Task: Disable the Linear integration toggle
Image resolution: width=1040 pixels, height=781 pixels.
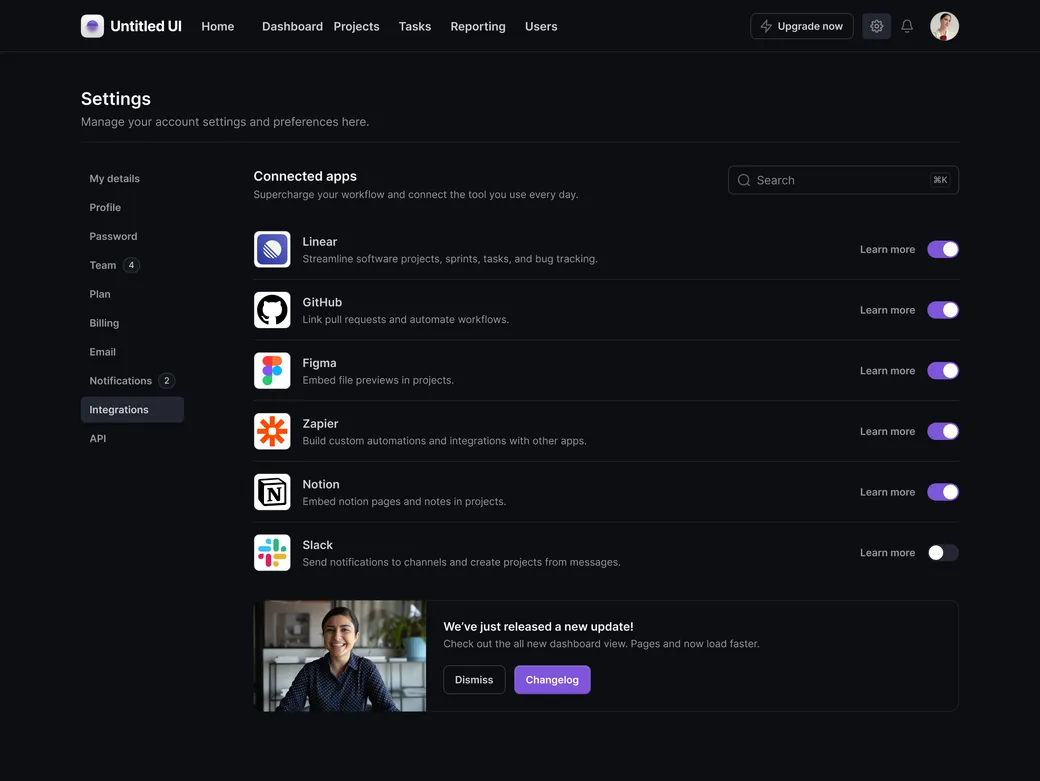Action: coord(942,249)
